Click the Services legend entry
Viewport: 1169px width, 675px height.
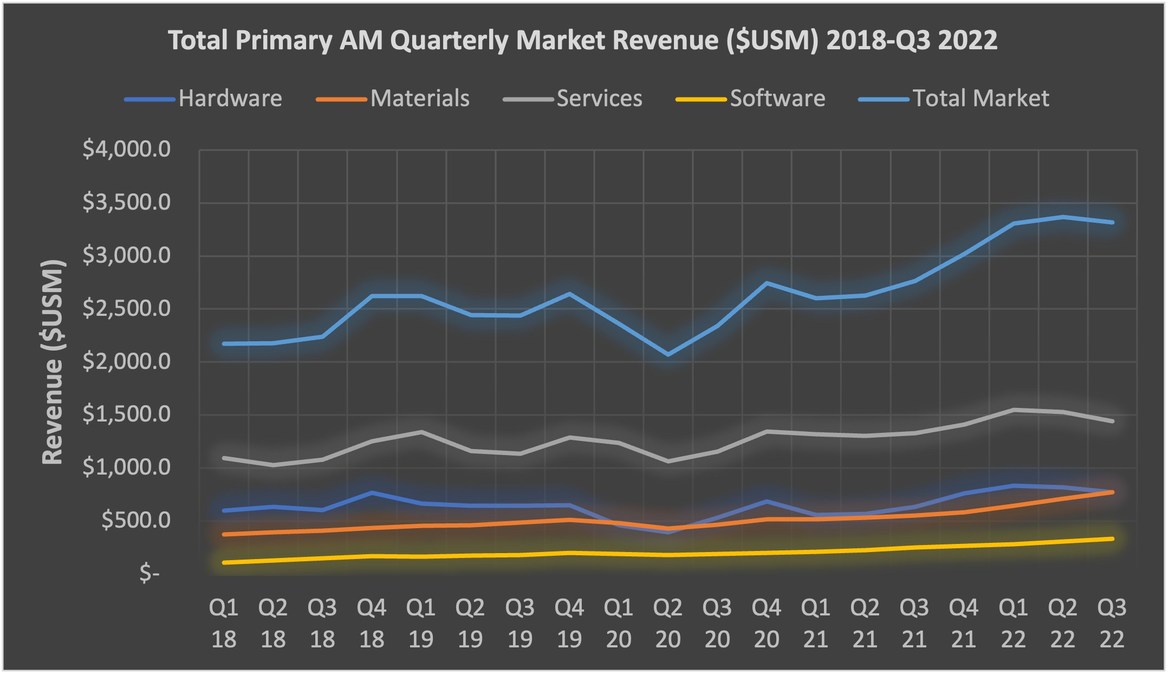(573, 98)
